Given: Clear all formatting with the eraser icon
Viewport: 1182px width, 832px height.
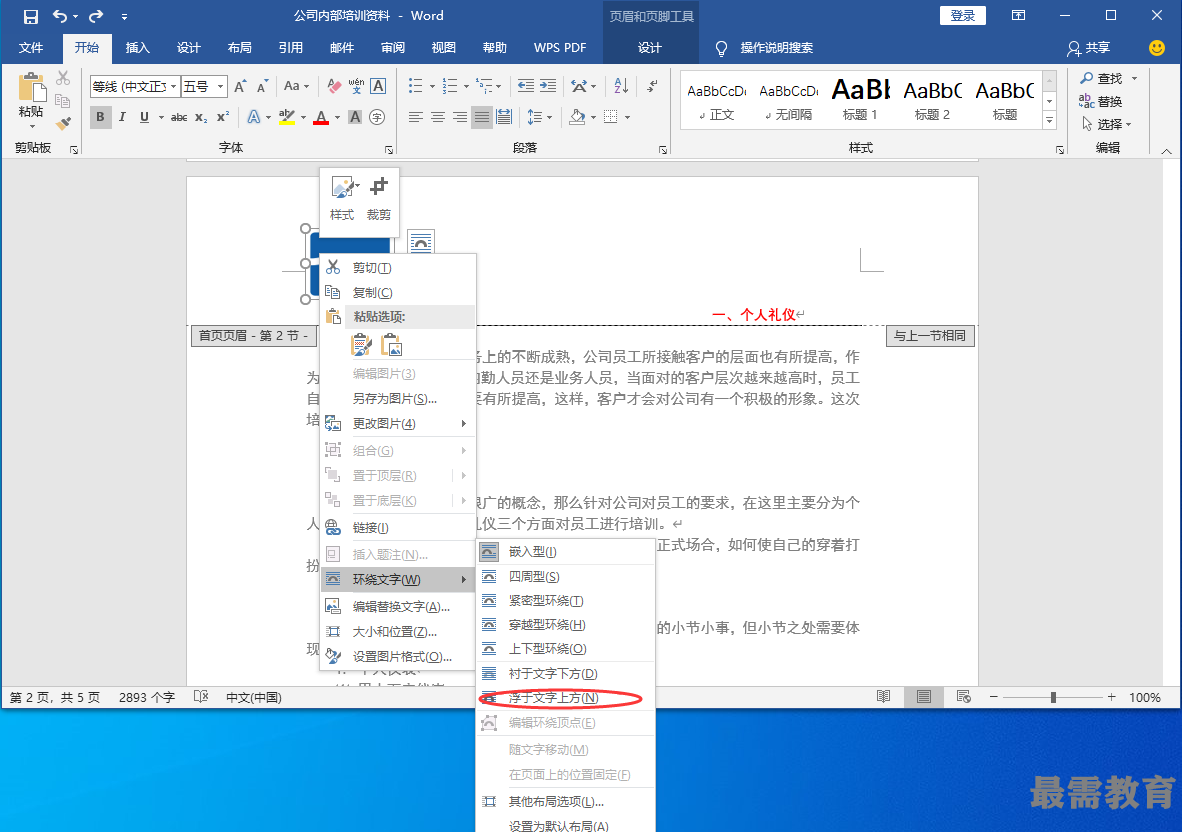Looking at the screenshot, I should pyautogui.click(x=334, y=87).
